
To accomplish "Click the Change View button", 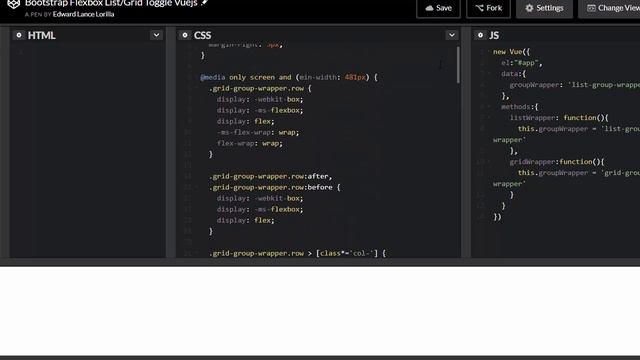I will click(609, 8).
